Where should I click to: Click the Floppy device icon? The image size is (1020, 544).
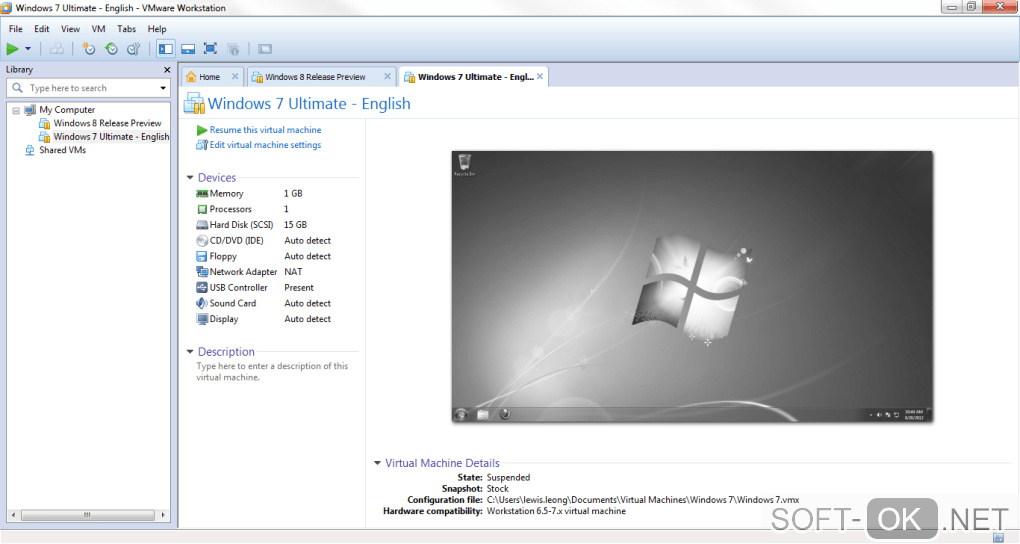[x=202, y=256]
